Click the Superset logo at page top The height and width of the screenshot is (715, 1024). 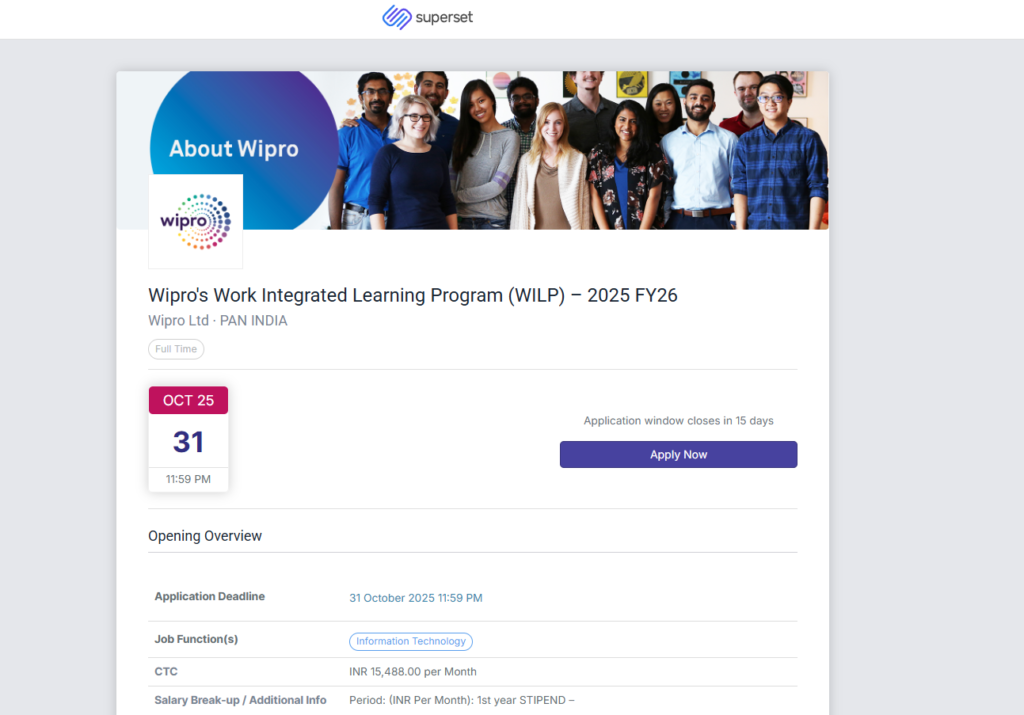pos(427,17)
